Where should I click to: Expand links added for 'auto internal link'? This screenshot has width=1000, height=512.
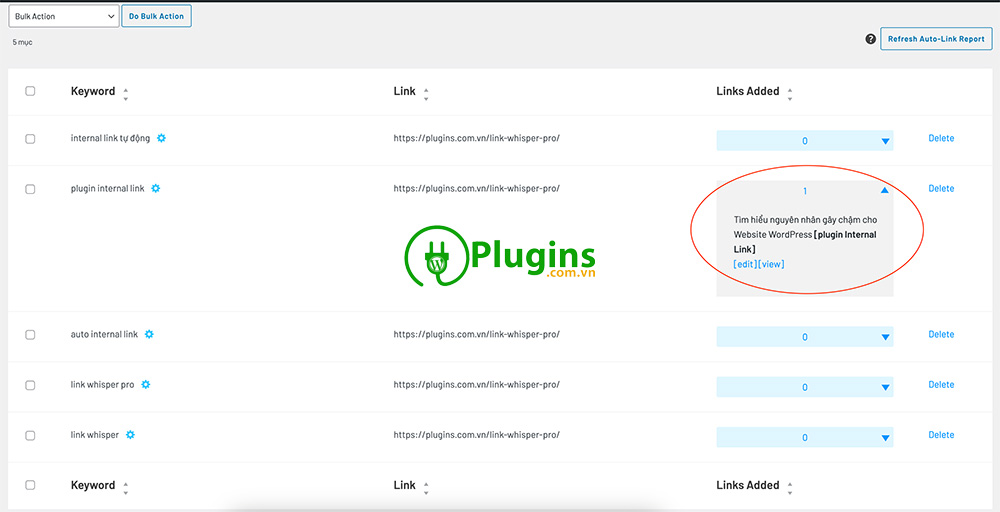(885, 337)
